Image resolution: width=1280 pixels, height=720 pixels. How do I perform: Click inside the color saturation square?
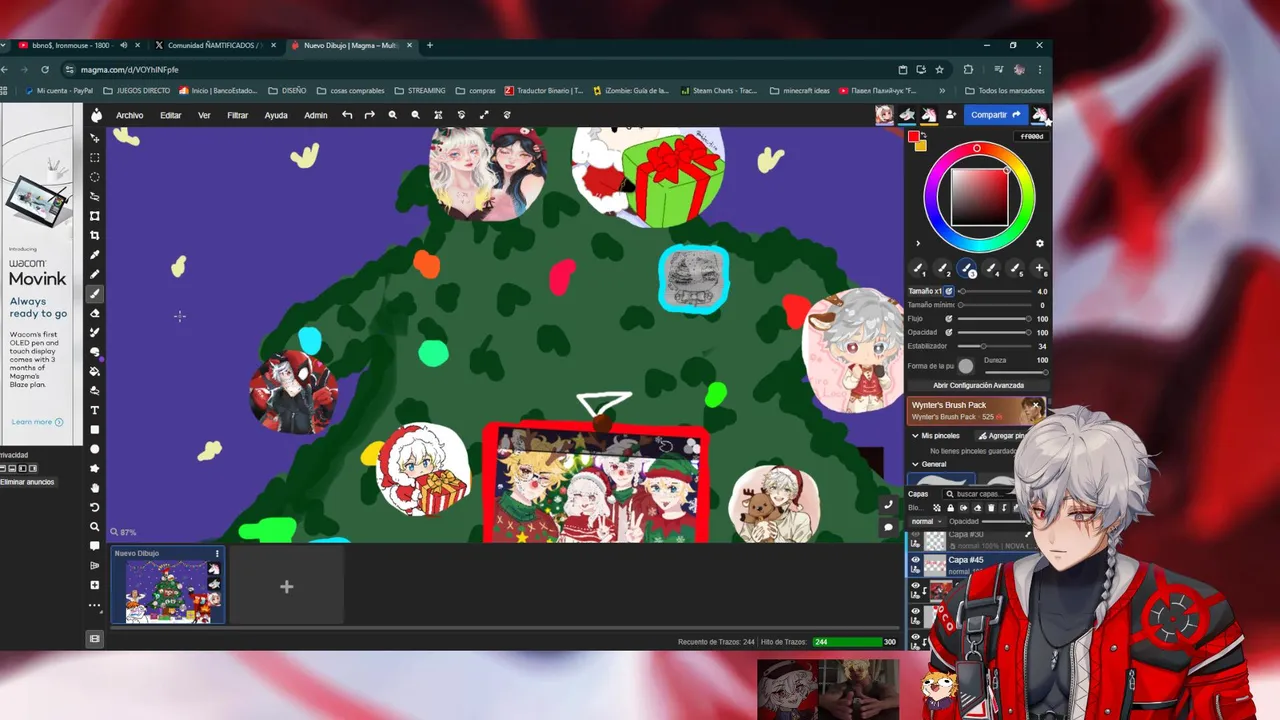pos(978,197)
